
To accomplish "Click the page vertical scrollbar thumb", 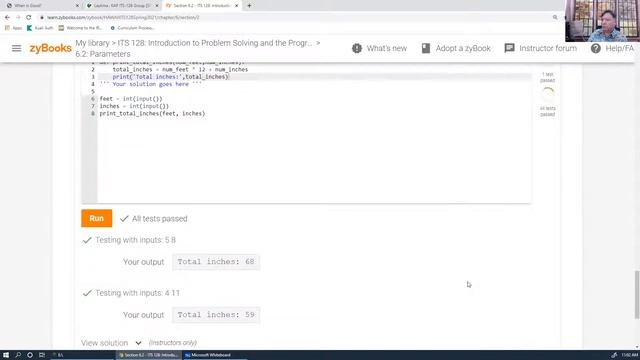I will coord(637,294).
